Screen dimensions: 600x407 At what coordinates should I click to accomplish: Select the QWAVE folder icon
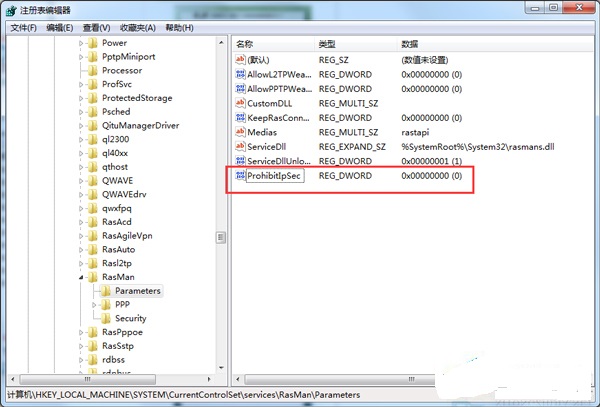pyautogui.click(x=93, y=181)
